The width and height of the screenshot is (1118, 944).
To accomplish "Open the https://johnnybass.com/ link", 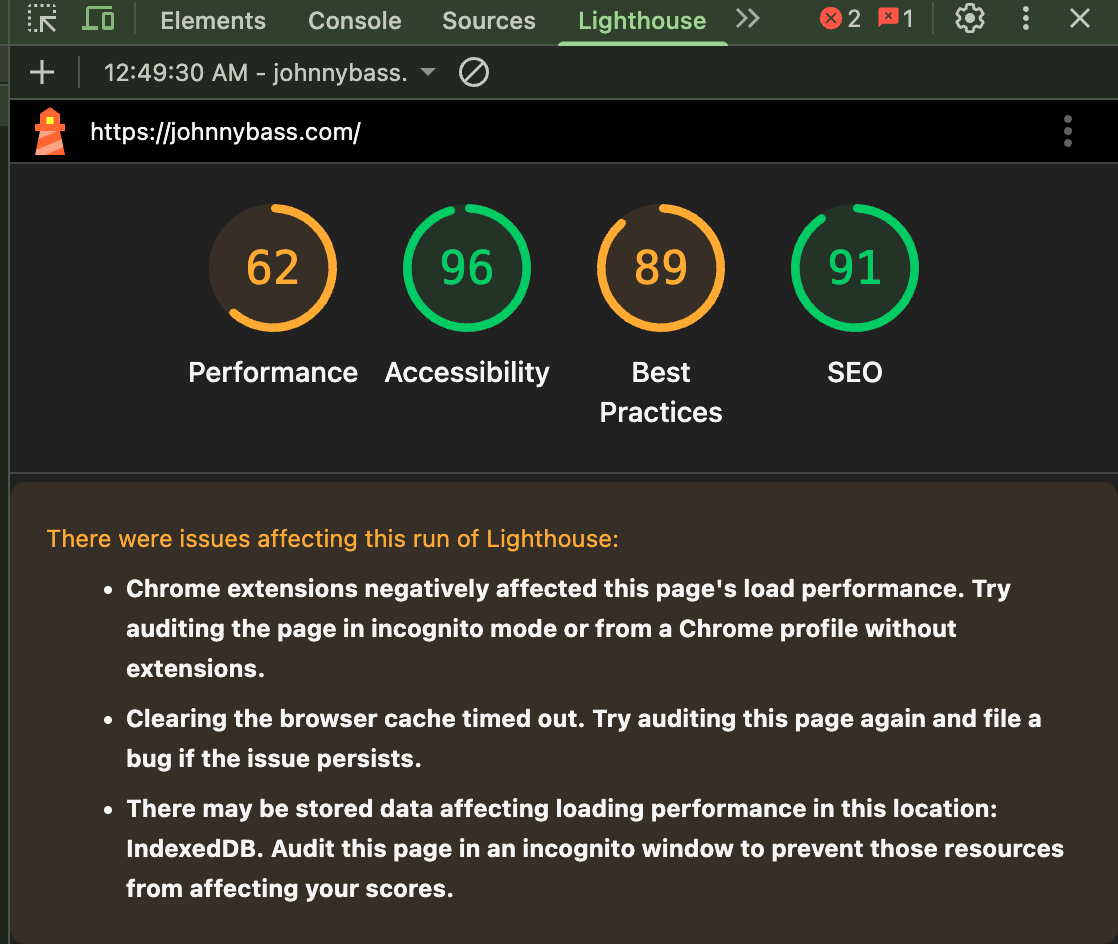I will tap(225, 132).
